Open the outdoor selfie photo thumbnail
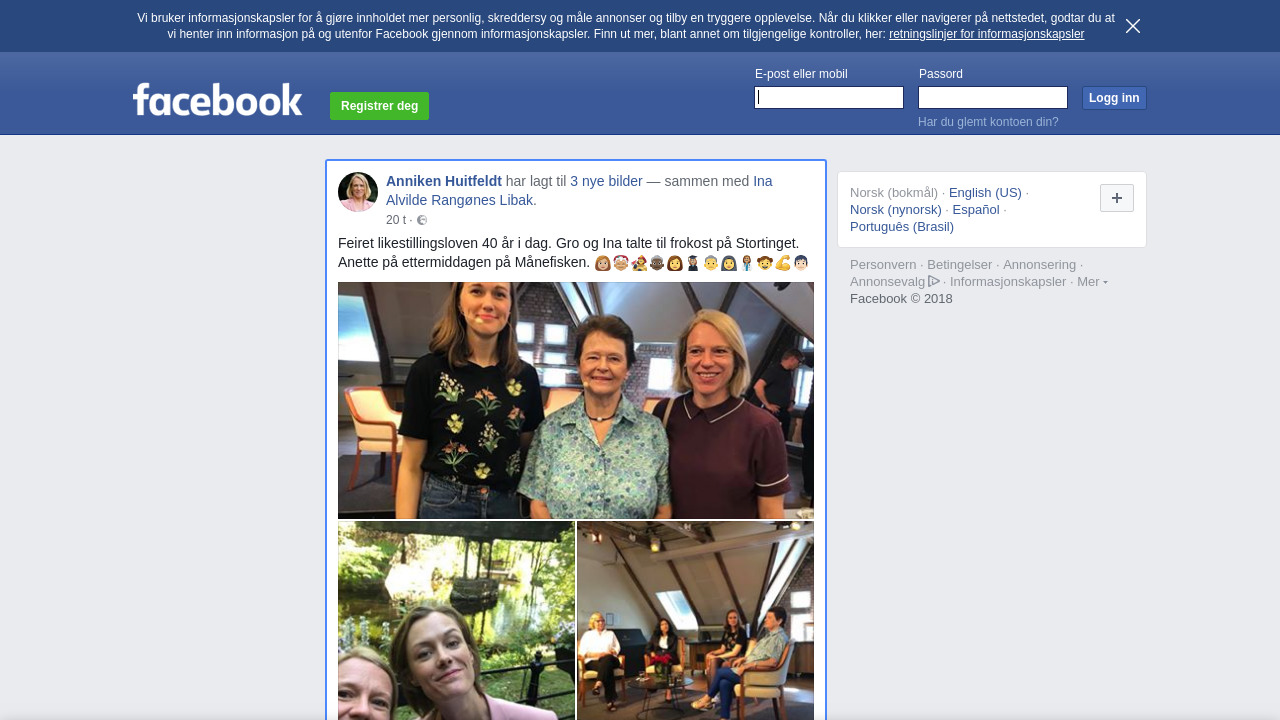 pos(456,620)
